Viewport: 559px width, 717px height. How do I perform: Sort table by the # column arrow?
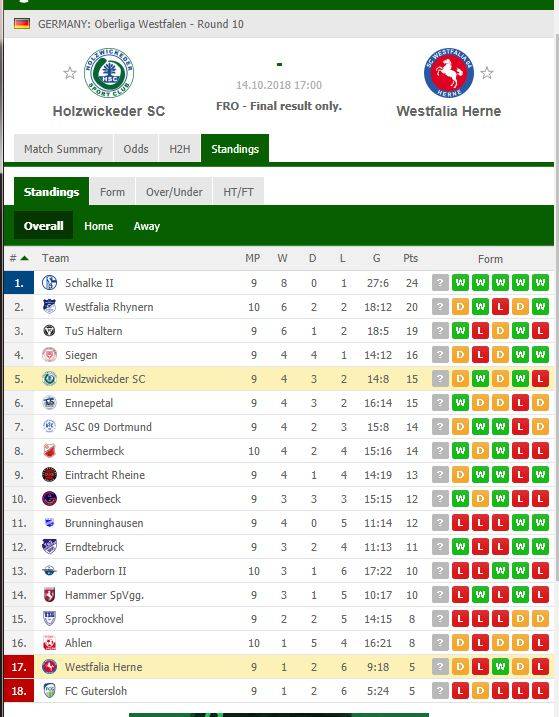(25, 258)
